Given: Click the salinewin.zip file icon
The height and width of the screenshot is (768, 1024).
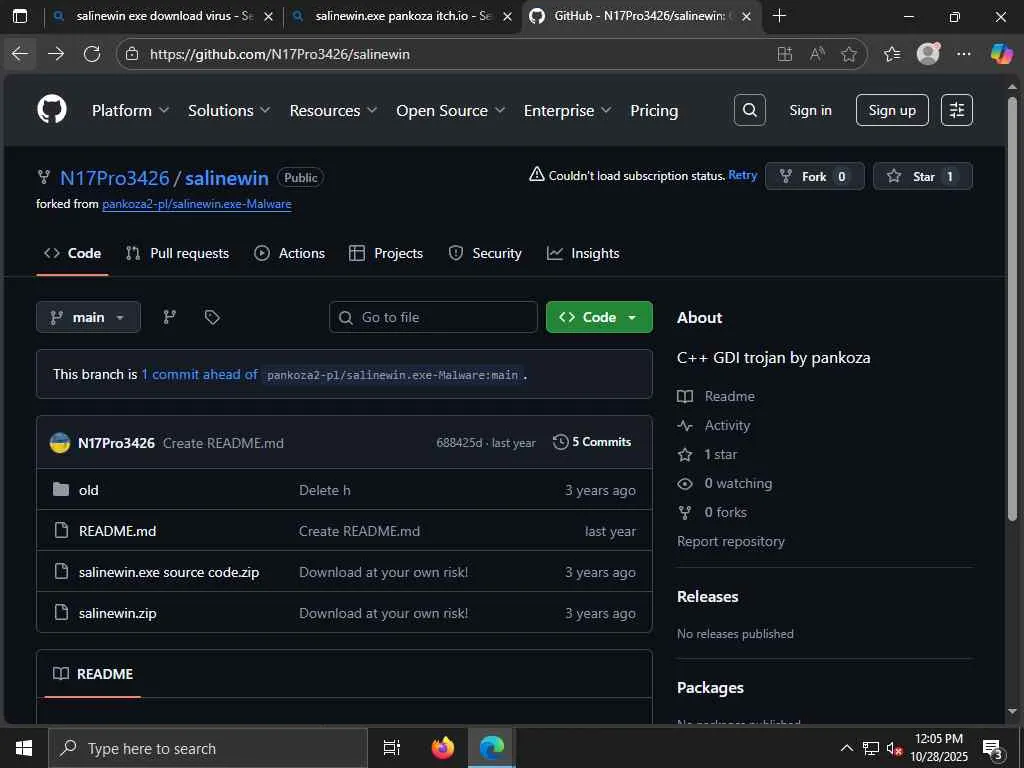Looking at the screenshot, I should [61, 613].
